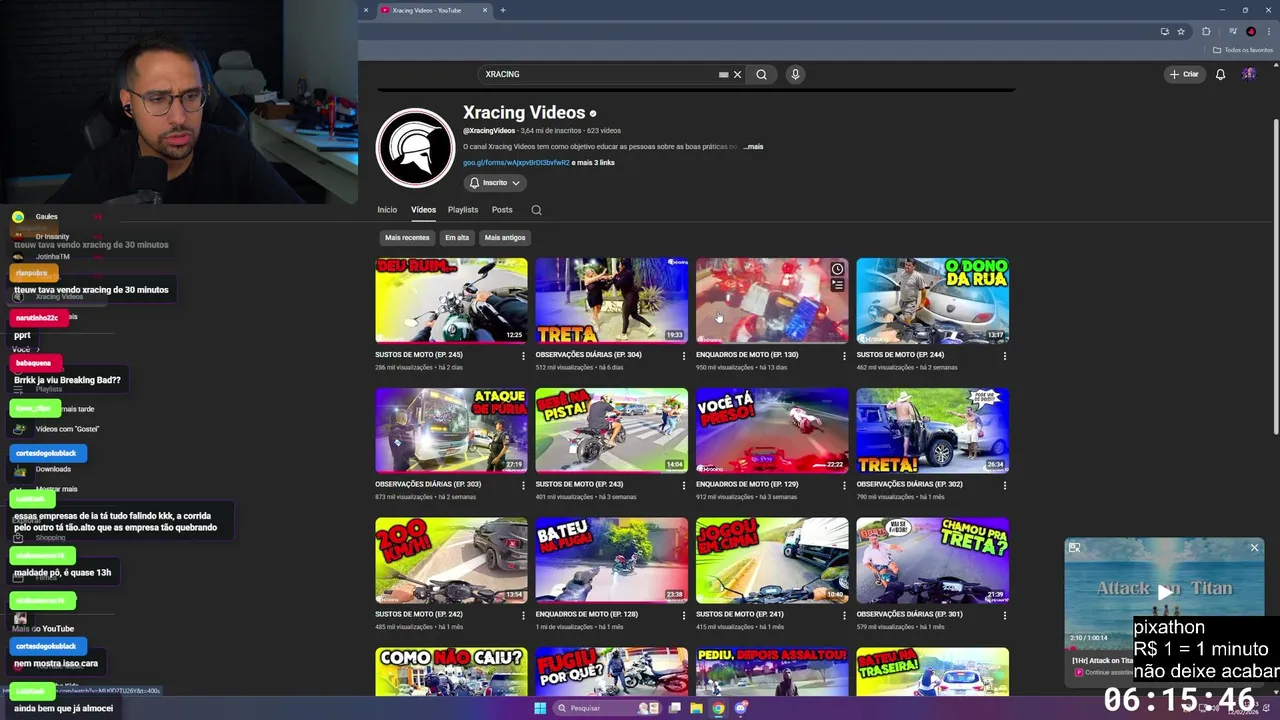The height and width of the screenshot is (720, 1280).
Task: Open the O DONO DA RUA thumbnail
Action: (x=933, y=301)
